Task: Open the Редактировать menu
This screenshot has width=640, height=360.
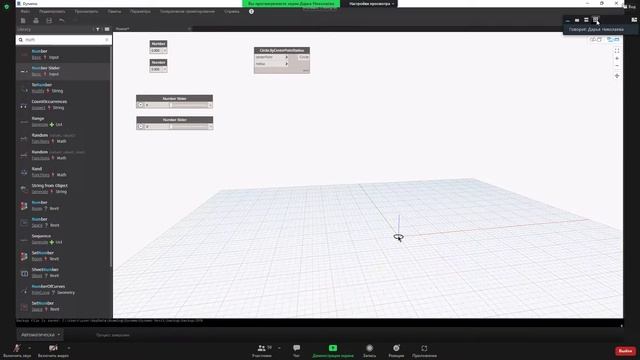Action: pyautogui.click(x=52, y=11)
